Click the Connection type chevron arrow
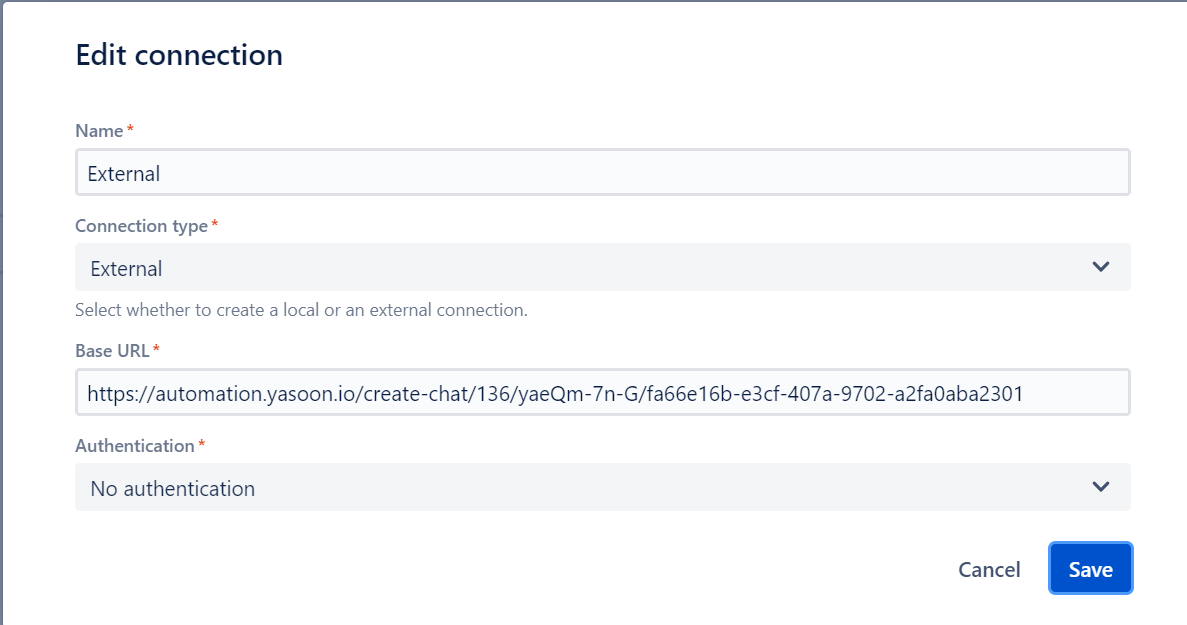The image size is (1187, 625). tap(1100, 267)
